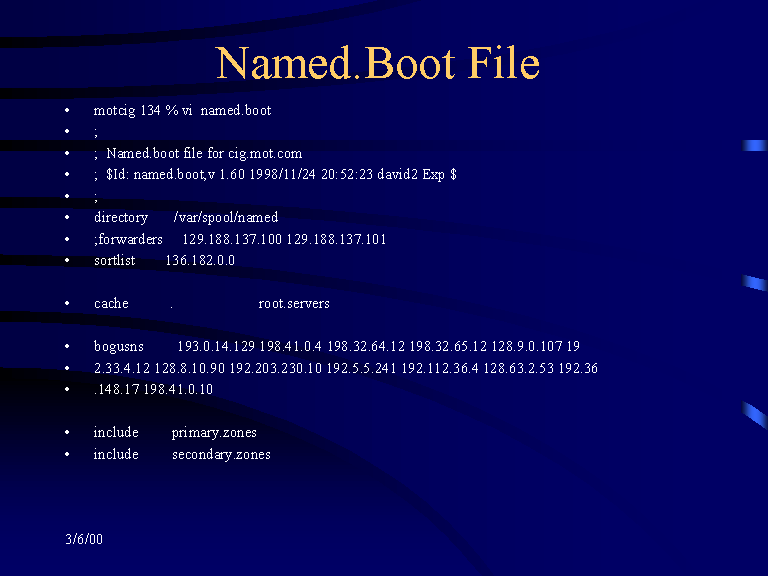Click the "Named.Boot File" slide title

378,63
